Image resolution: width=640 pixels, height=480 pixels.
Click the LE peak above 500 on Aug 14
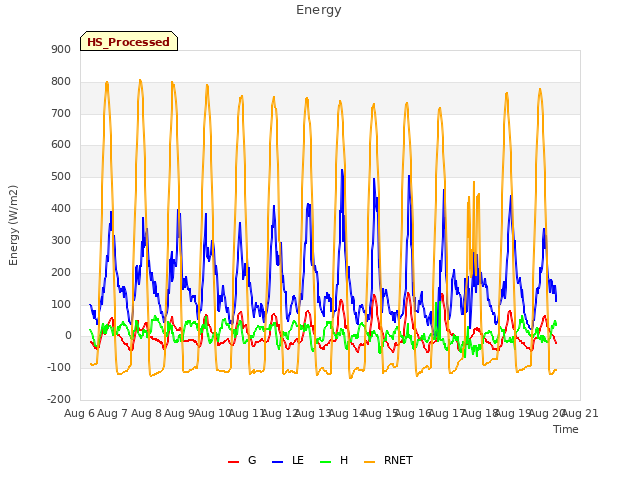click(342, 171)
